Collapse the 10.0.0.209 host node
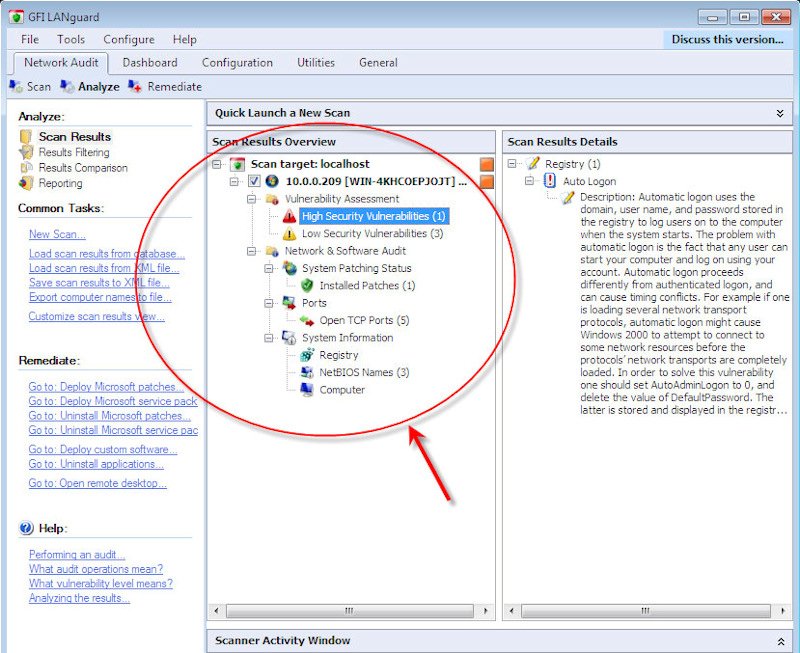 (234, 182)
